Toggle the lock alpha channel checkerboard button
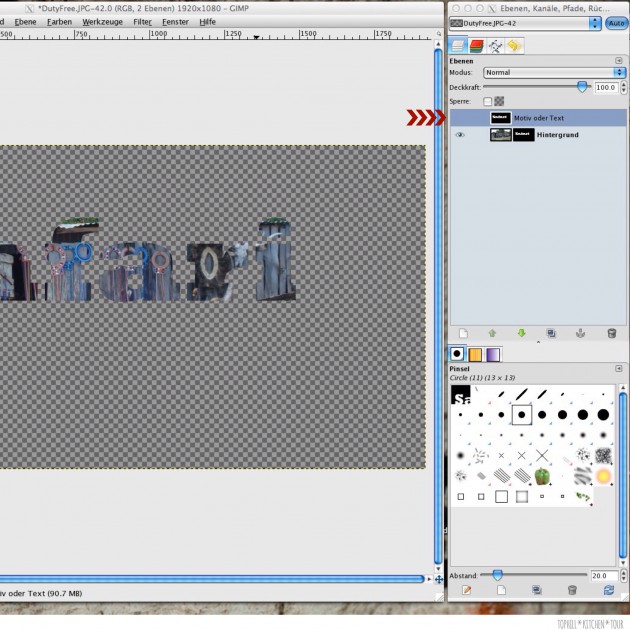This screenshot has width=630, height=630. click(499, 101)
